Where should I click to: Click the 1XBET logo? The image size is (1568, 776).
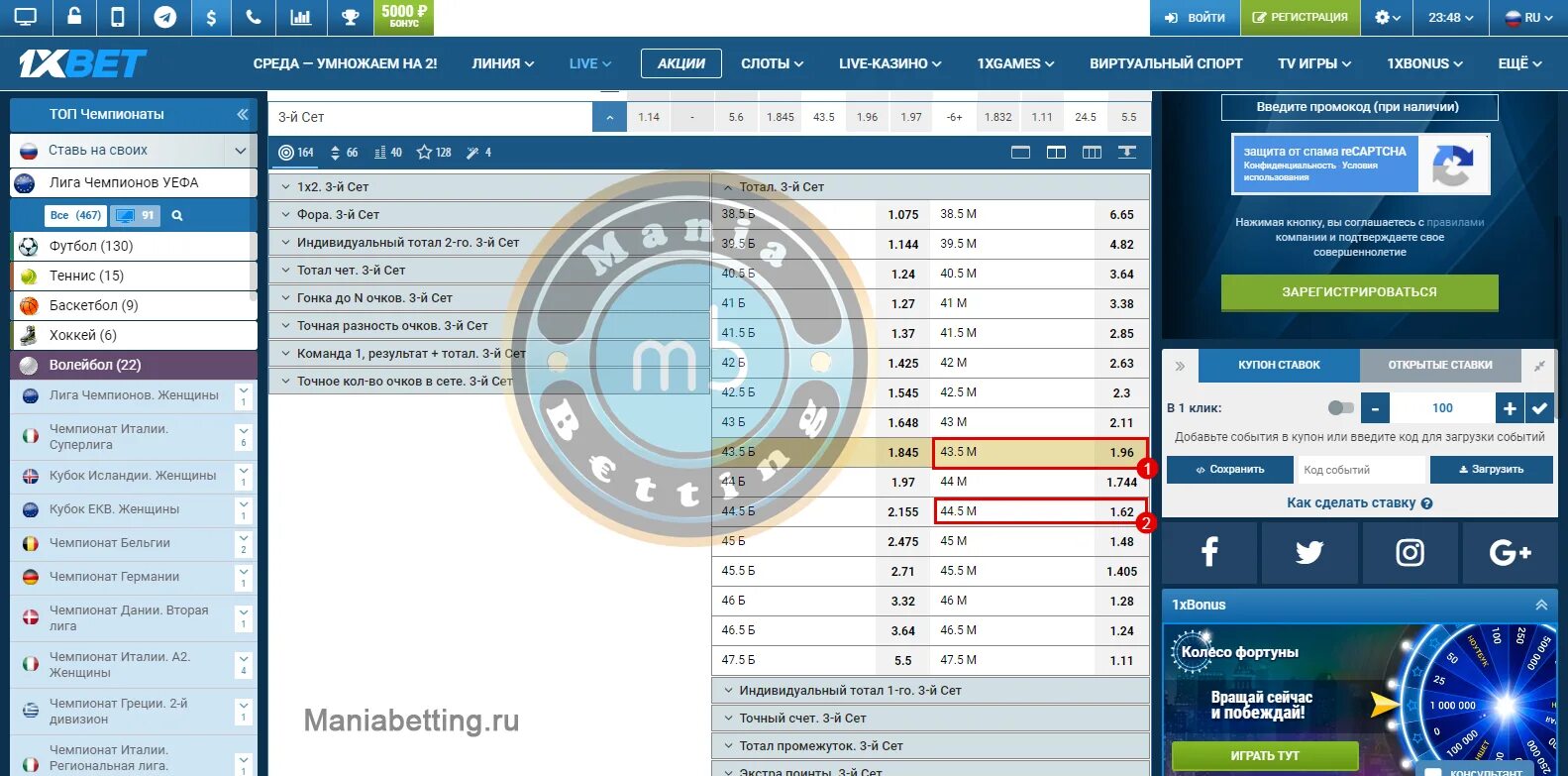82,63
